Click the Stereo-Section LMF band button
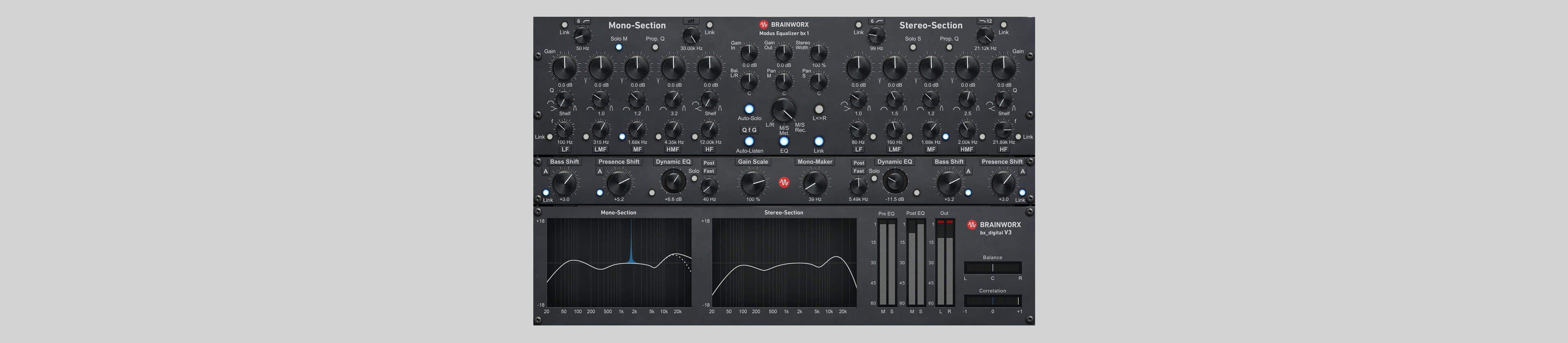 [x=895, y=149]
